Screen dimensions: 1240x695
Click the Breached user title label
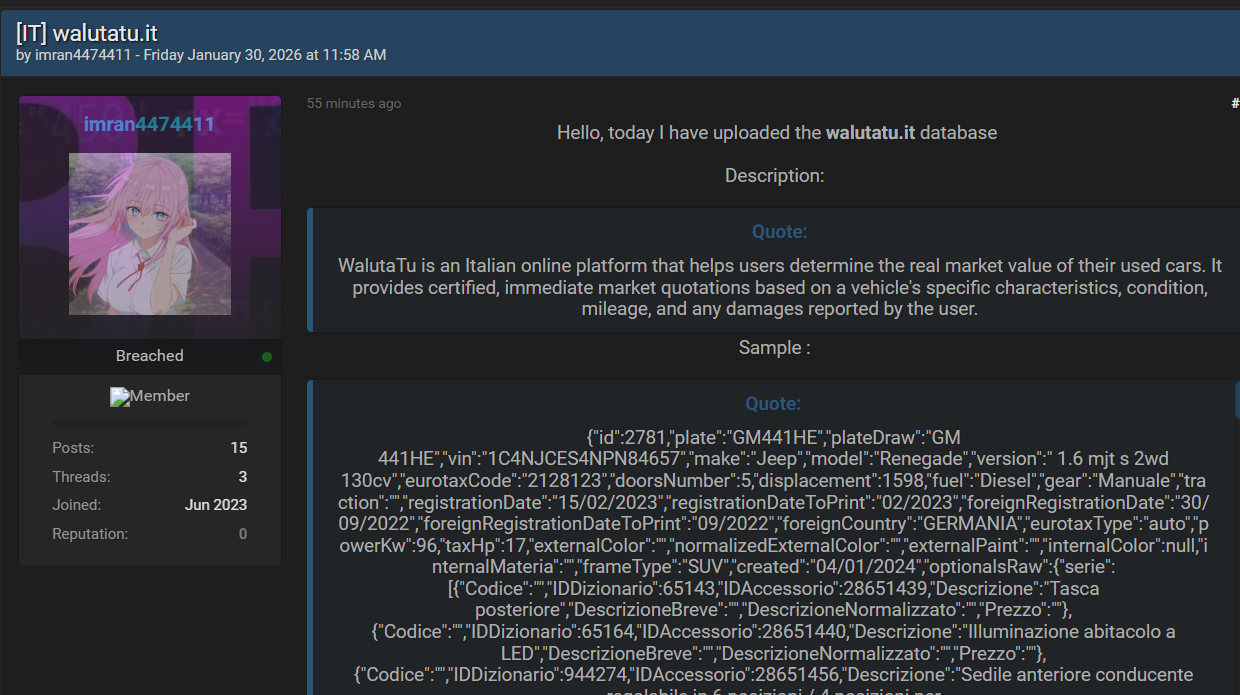(149, 356)
